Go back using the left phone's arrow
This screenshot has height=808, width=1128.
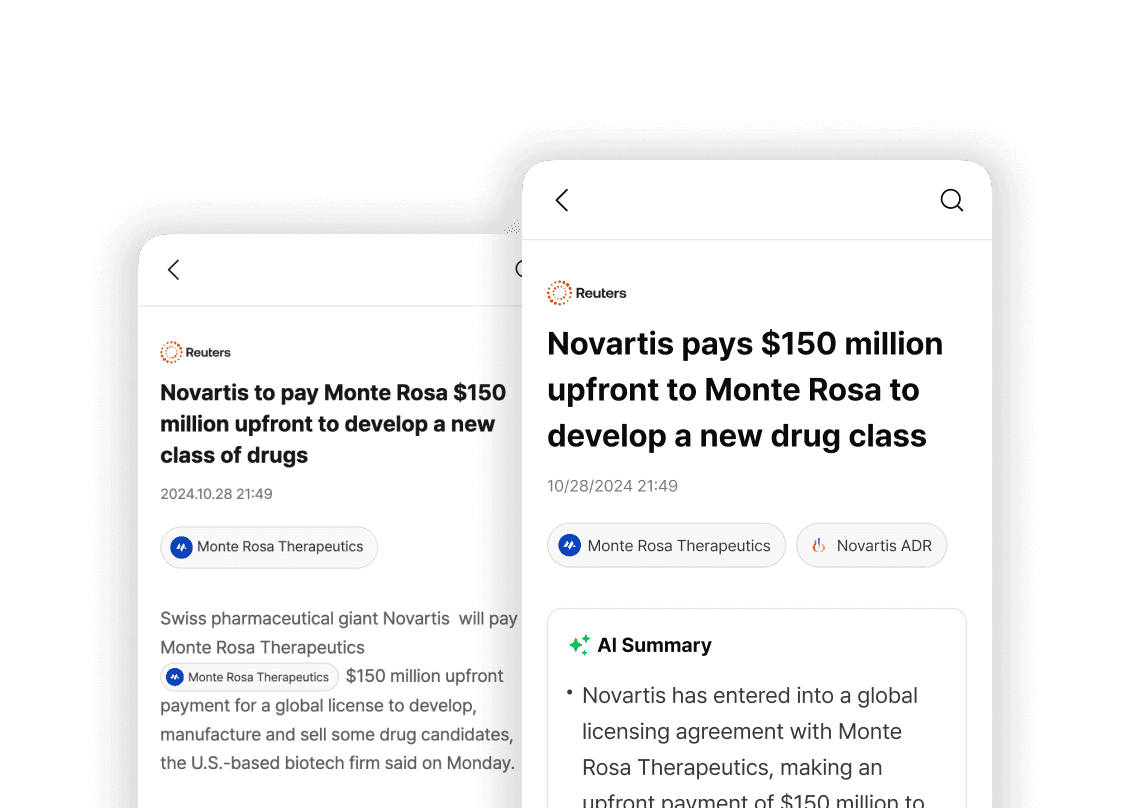click(174, 269)
